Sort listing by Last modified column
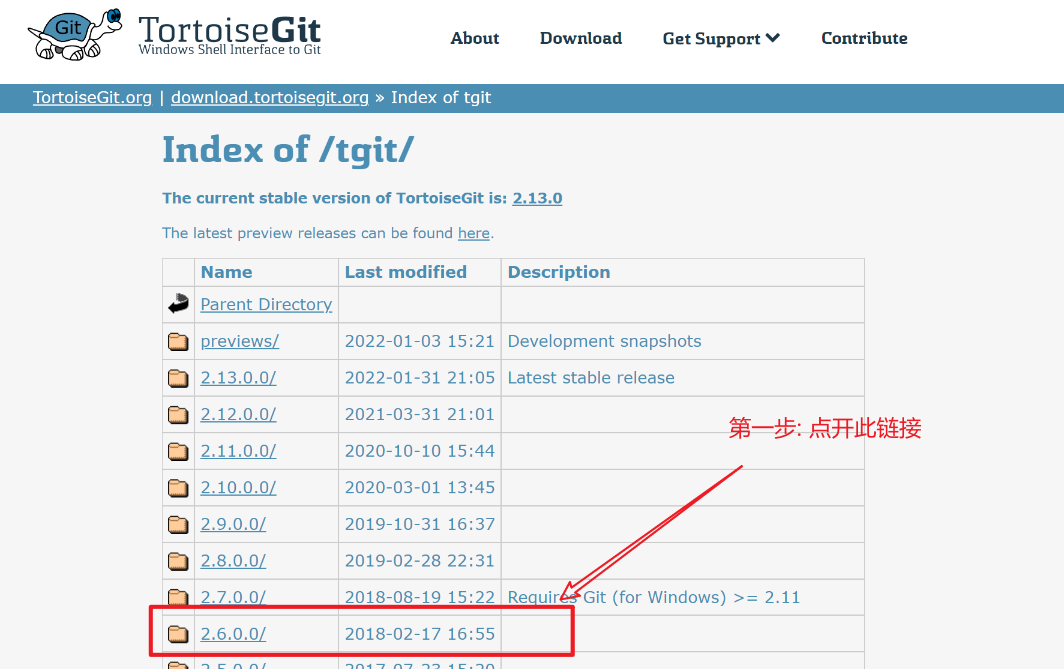1064x669 pixels. pyautogui.click(x=405, y=272)
